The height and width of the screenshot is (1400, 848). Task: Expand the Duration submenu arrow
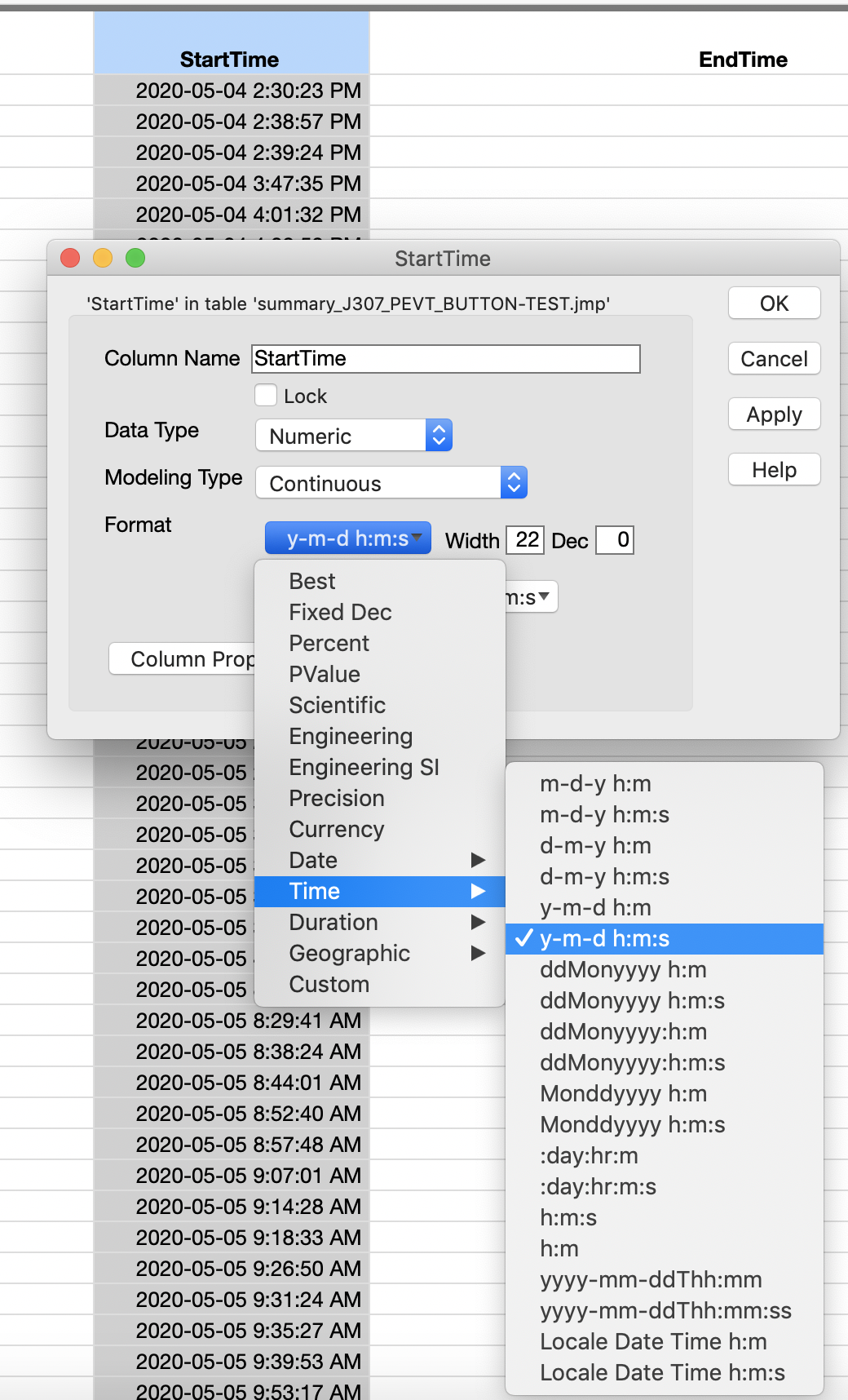[x=478, y=922]
